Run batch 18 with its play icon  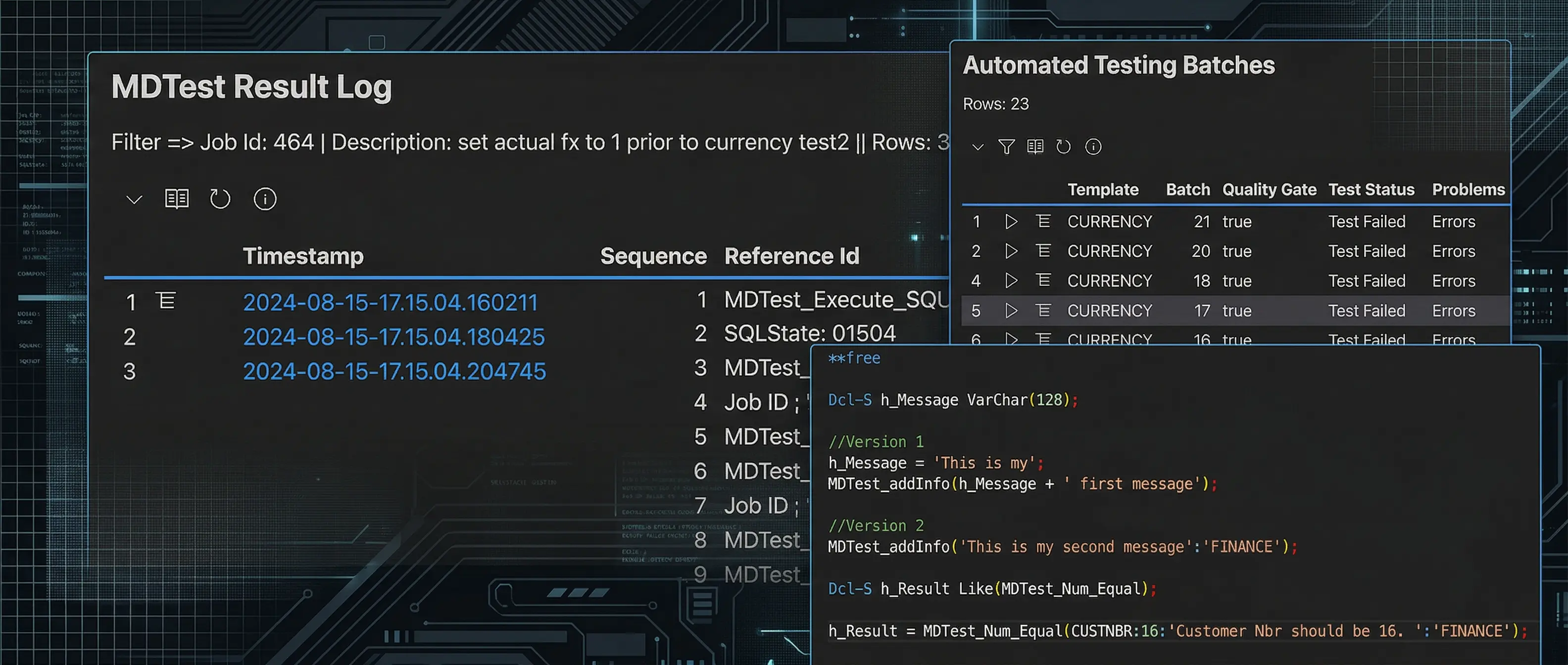(x=1011, y=281)
